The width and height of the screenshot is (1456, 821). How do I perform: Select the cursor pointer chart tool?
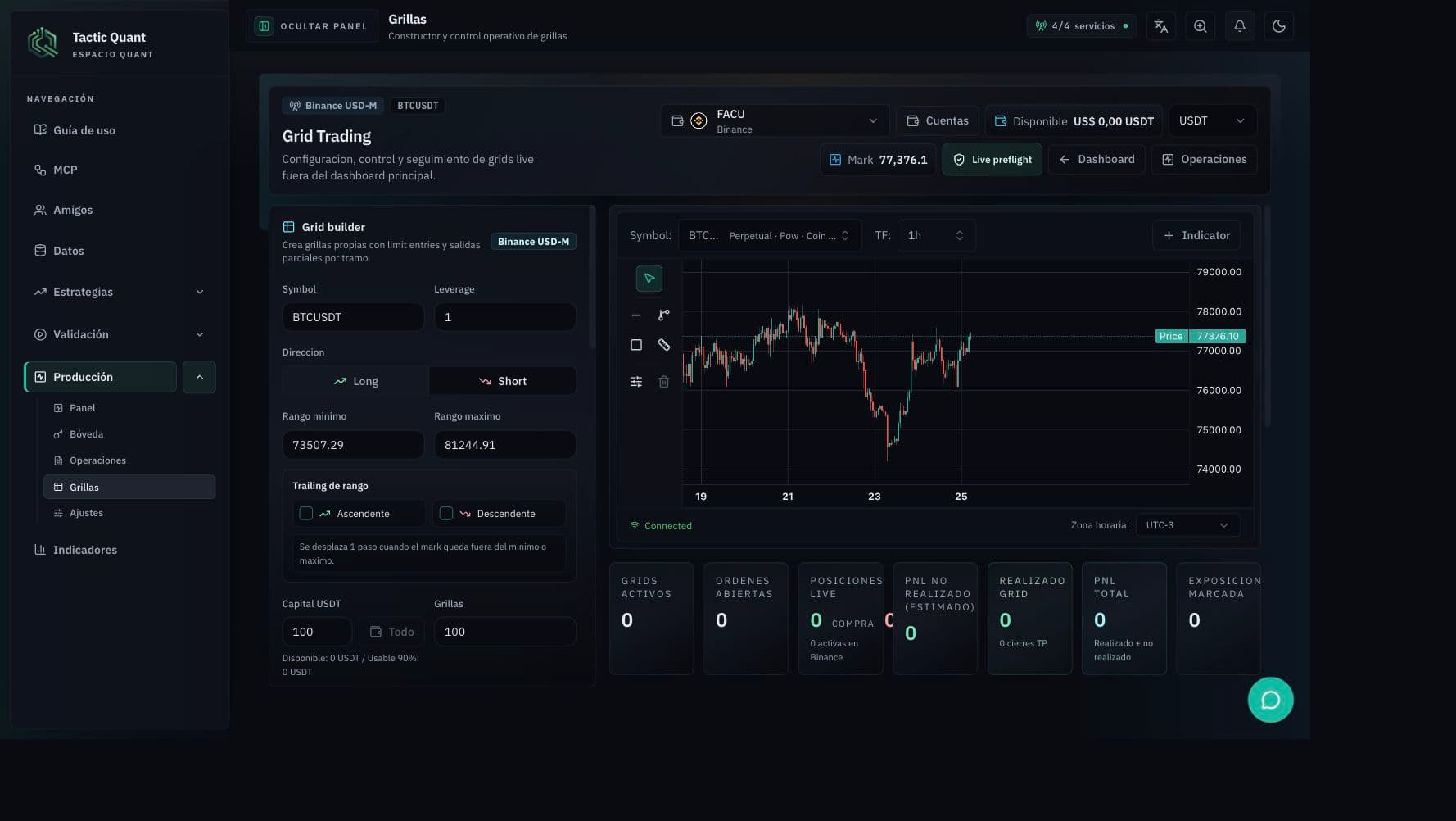click(649, 279)
